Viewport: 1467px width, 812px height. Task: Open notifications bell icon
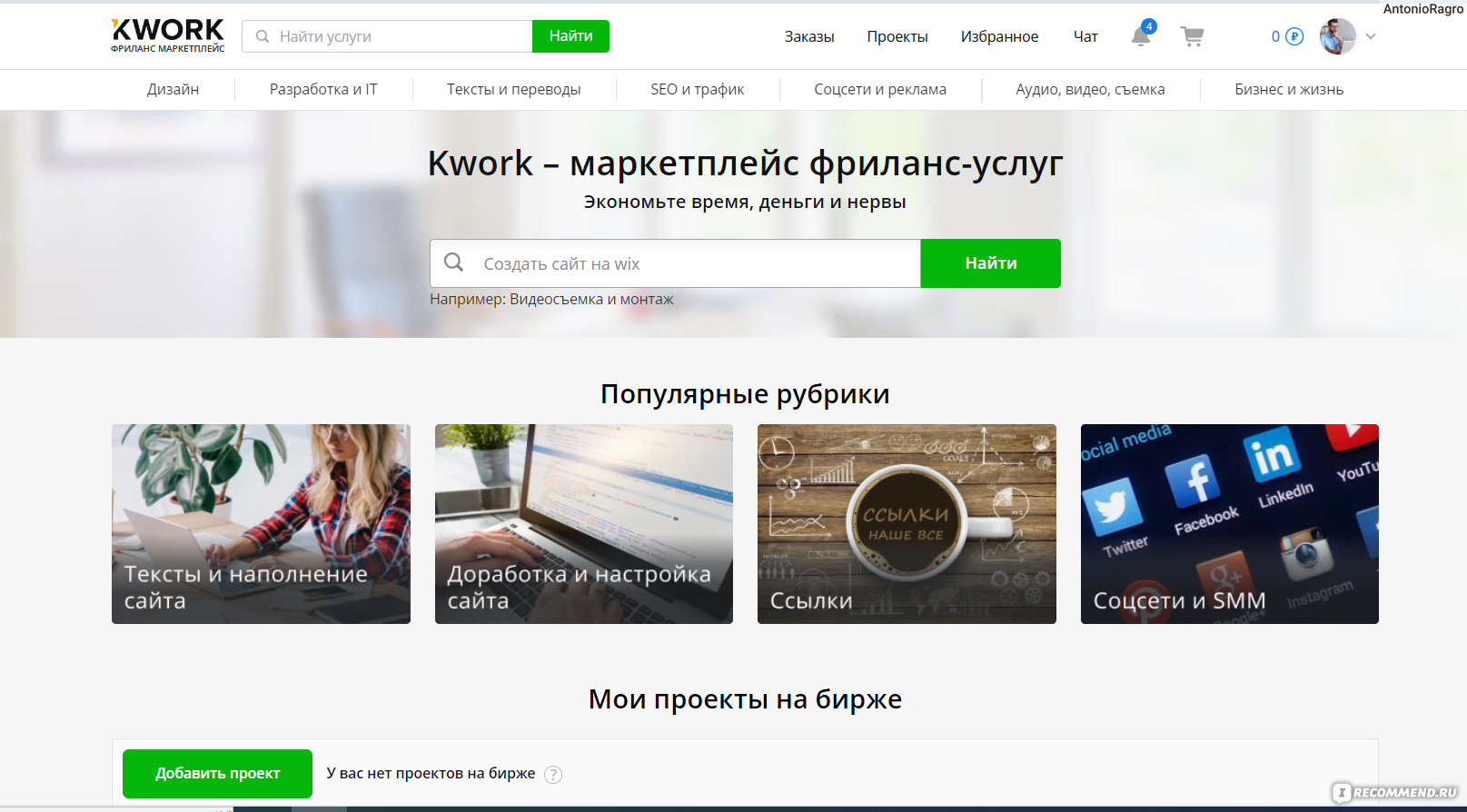(x=1141, y=36)
